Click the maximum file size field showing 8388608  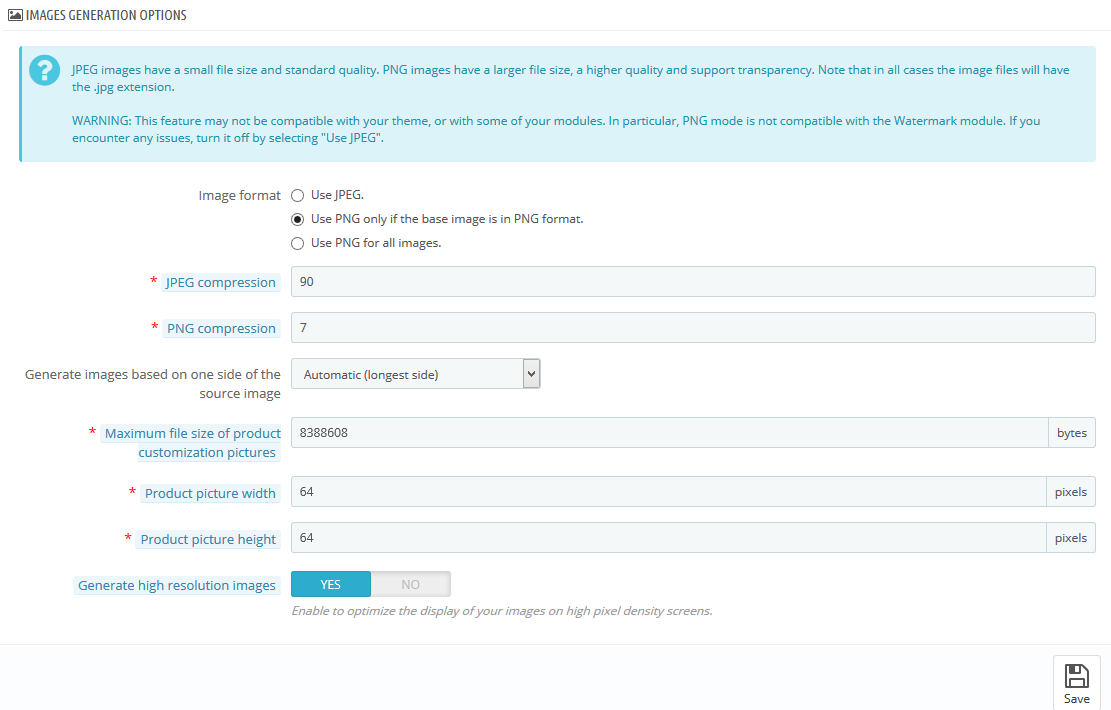click(x=670, y=432)
